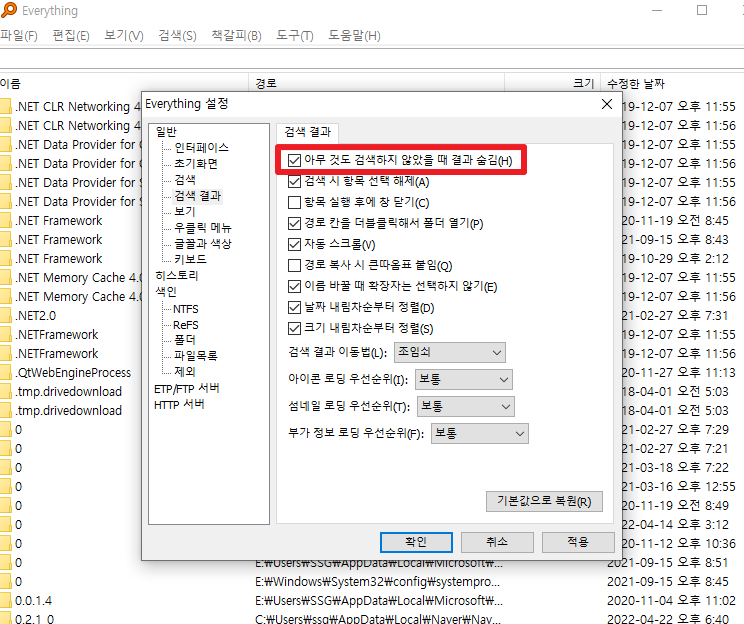Select 키보드 in settings tree
Viewport: 744px width, 624px height.
point(190,260)
